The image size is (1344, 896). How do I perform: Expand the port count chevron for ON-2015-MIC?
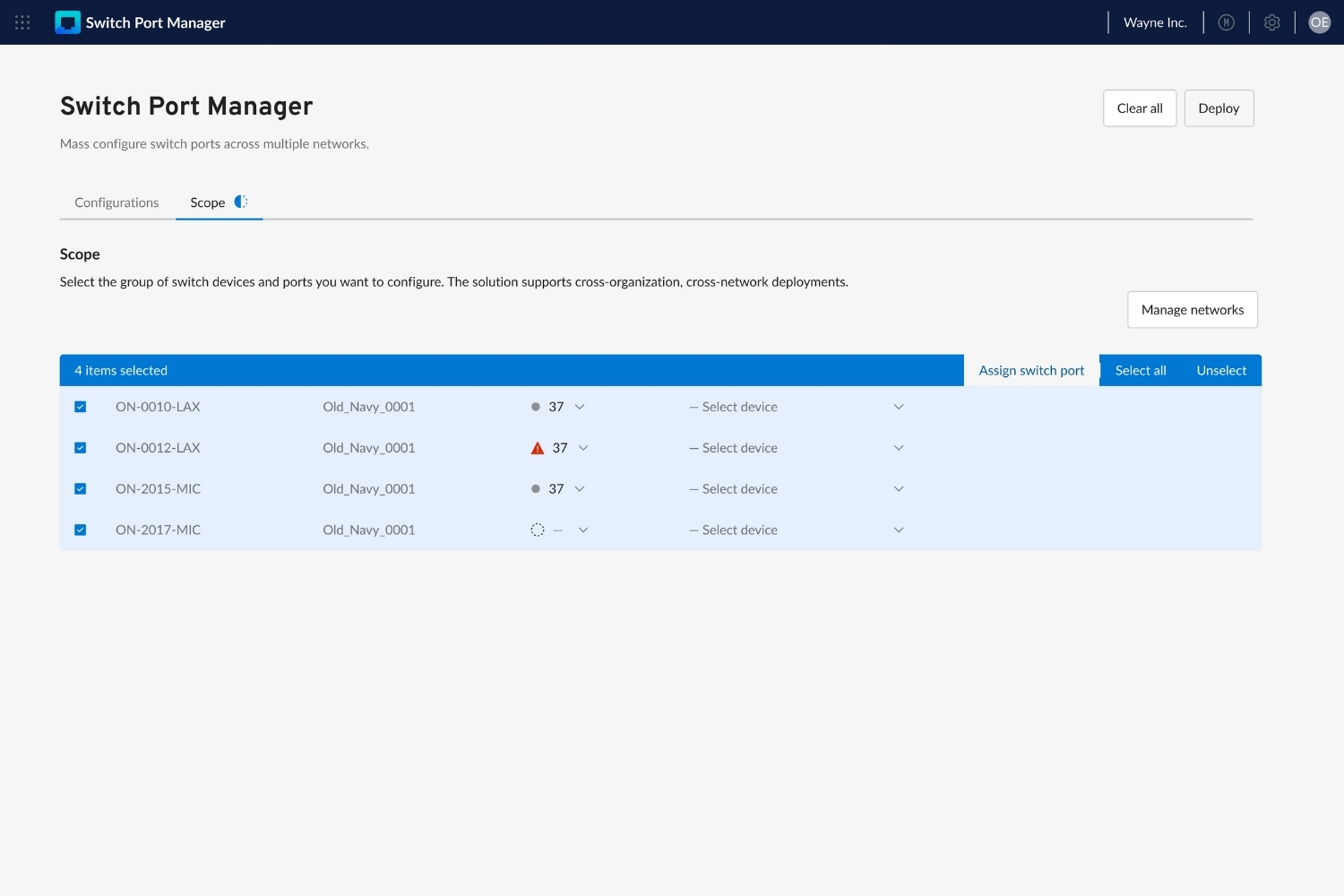(x=580, y=489)
